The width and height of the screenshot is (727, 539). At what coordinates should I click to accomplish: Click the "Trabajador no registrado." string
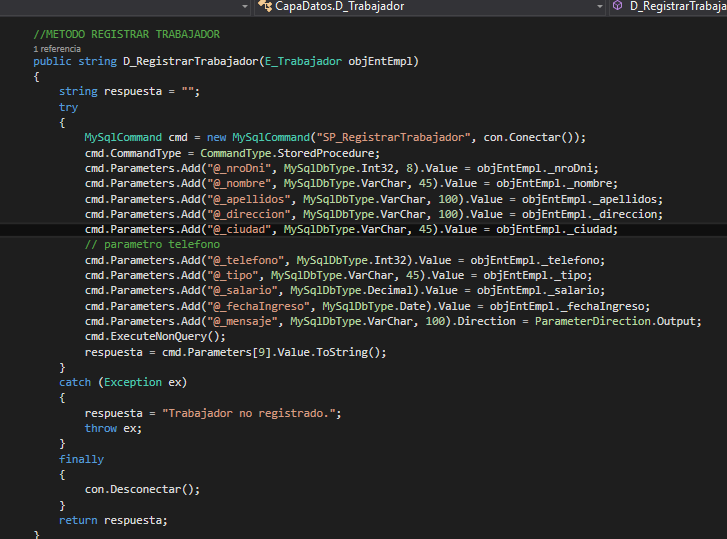[x=249, y=413]
